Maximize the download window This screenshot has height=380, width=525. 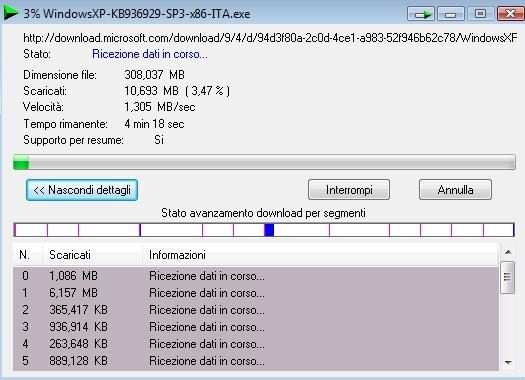pyautogui.click(x=480, y=14)
